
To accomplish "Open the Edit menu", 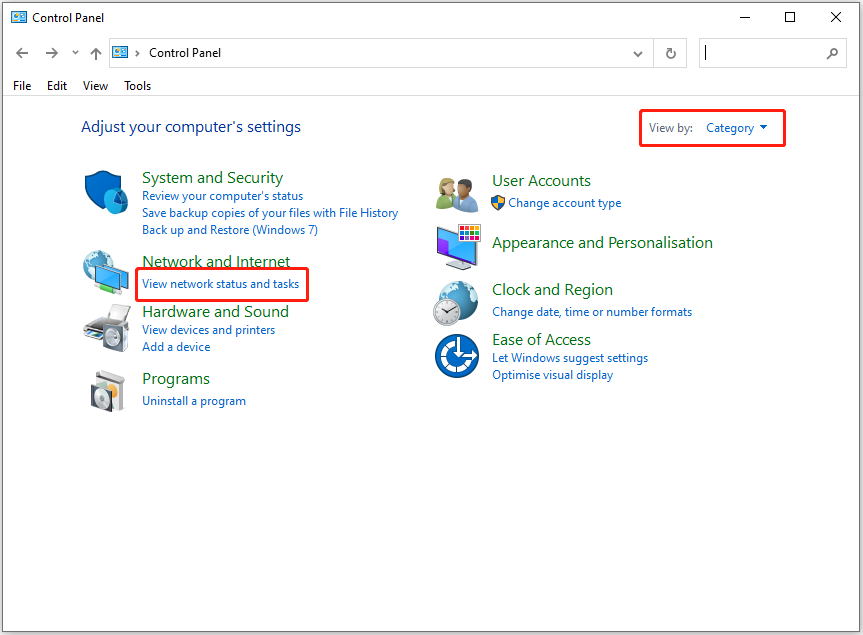I will point(57,86).
